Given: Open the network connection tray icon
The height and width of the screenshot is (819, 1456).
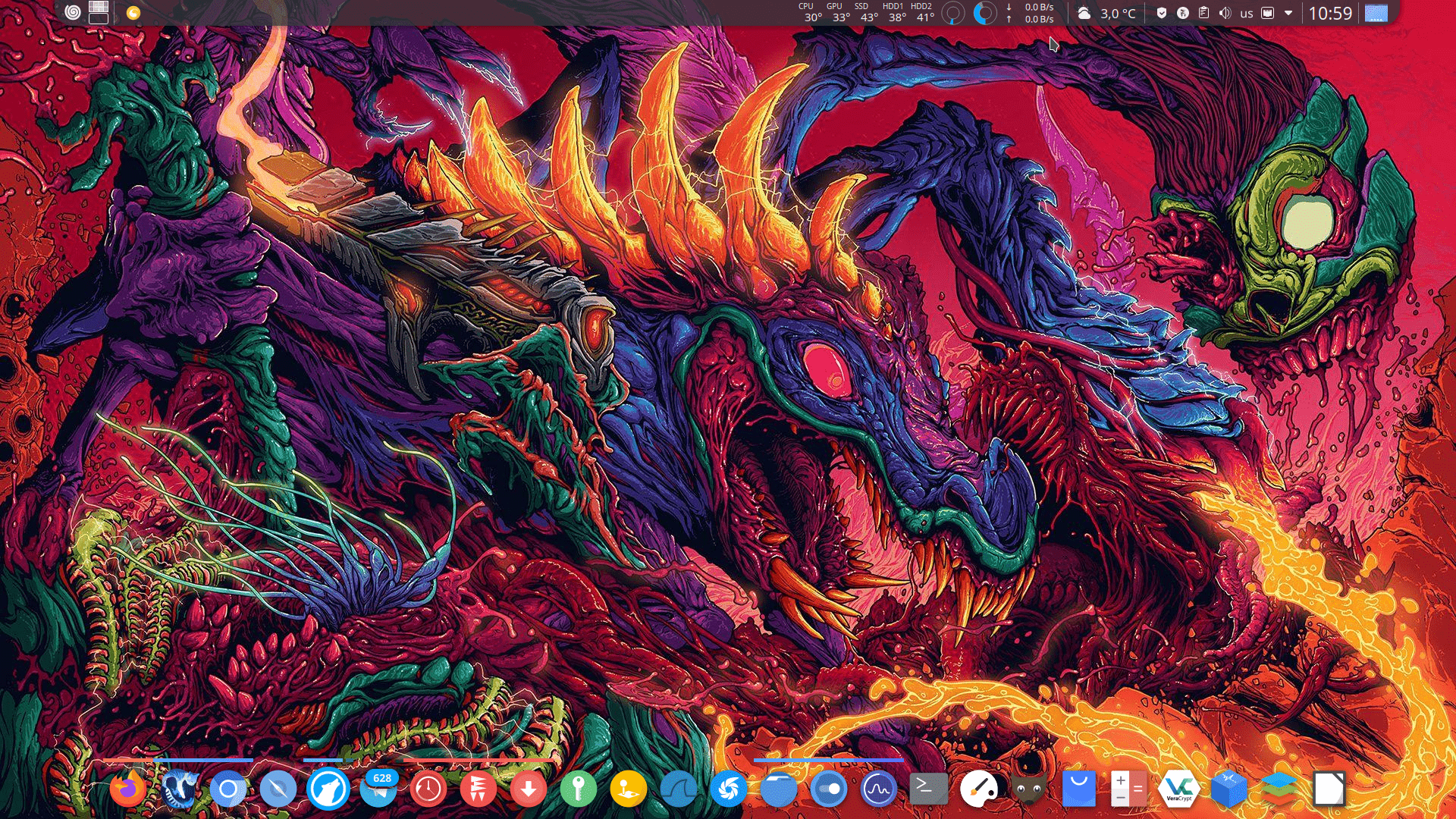Looking at the screenshot, I should point(1267,13).
